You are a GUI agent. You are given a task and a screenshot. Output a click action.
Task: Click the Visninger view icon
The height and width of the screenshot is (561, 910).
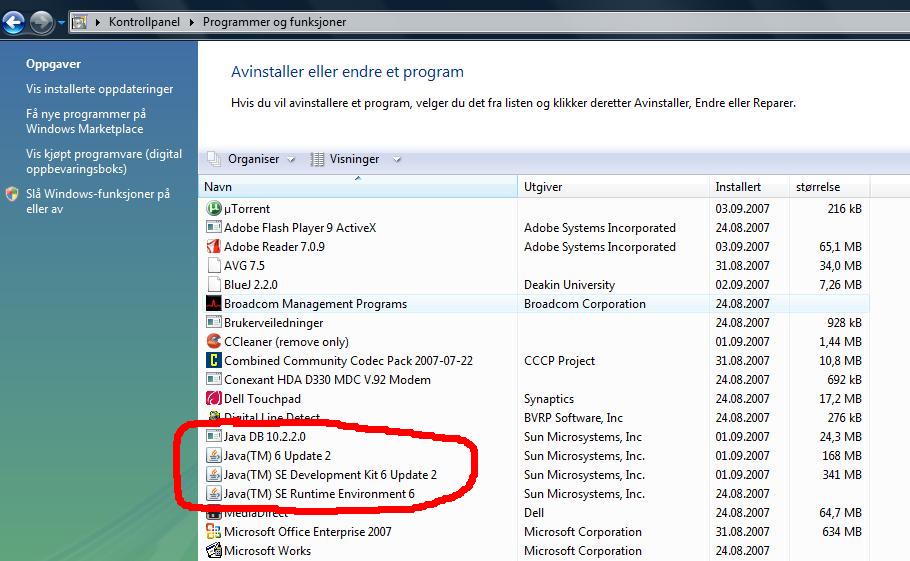[x=317, y=159]
